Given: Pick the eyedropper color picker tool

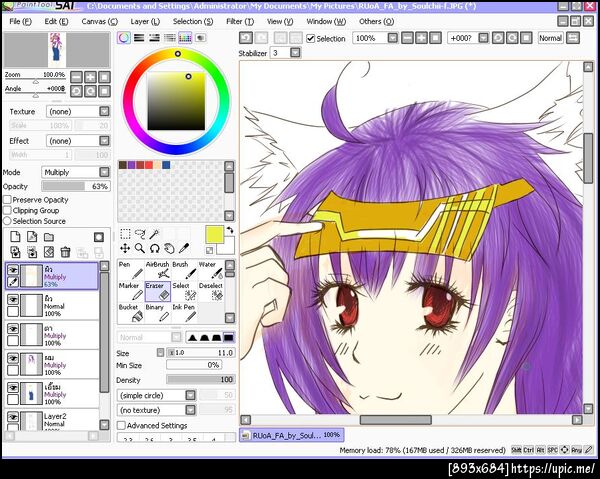Looking at the screenshot, I should (x=184, y=249).
